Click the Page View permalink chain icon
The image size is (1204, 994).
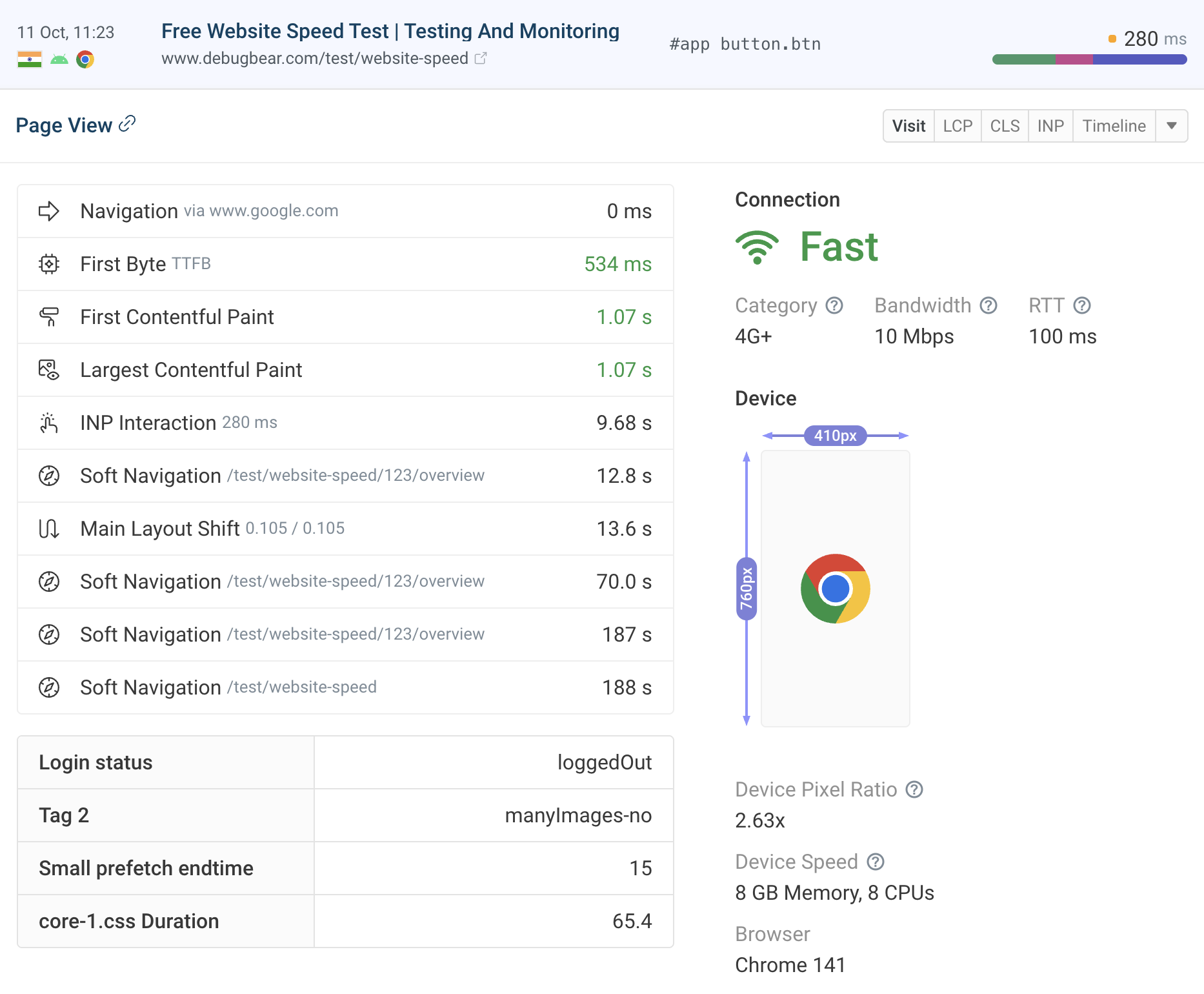click(x=127, y=124)
